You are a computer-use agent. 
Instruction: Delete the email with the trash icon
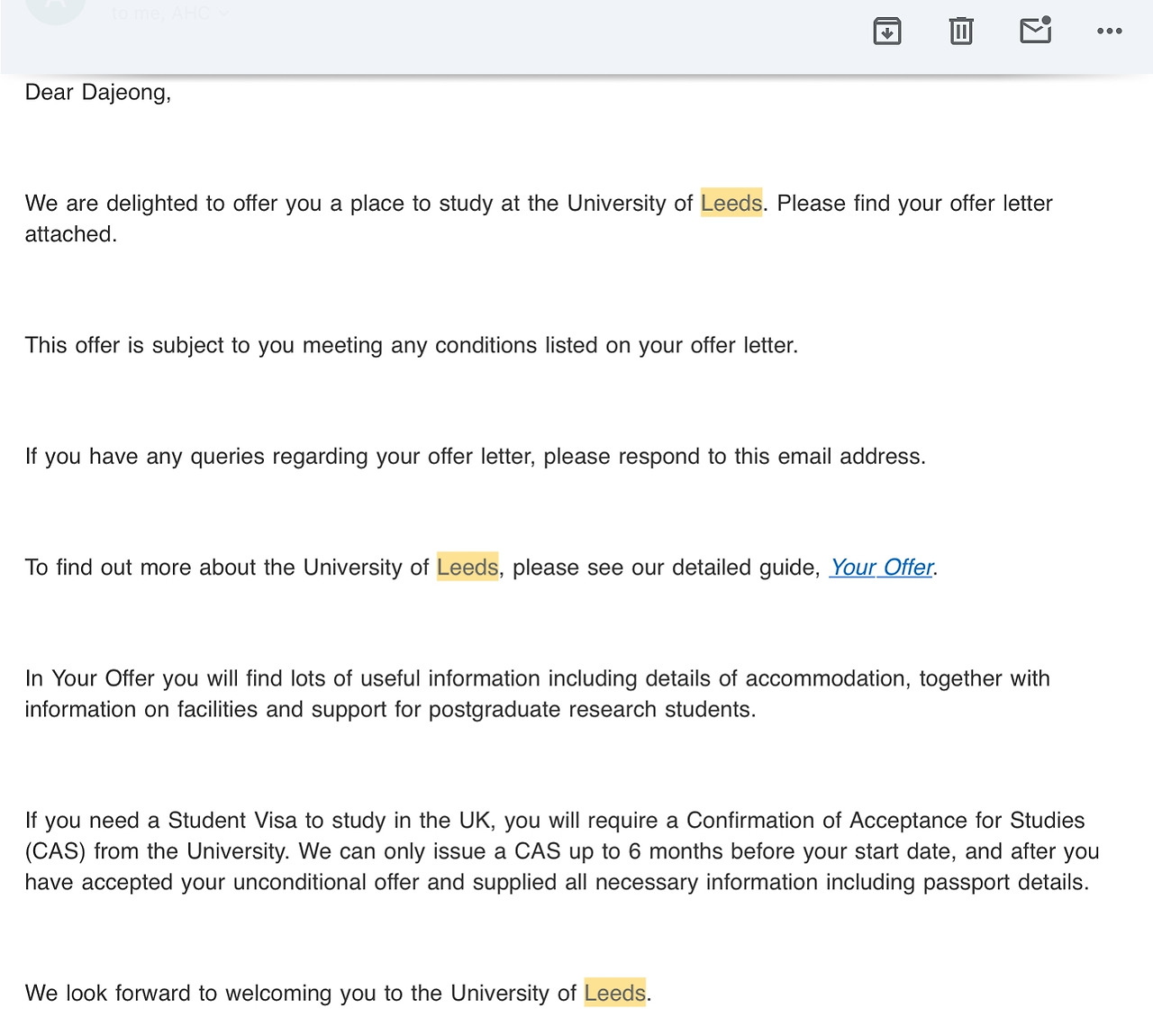coord(961,32)
